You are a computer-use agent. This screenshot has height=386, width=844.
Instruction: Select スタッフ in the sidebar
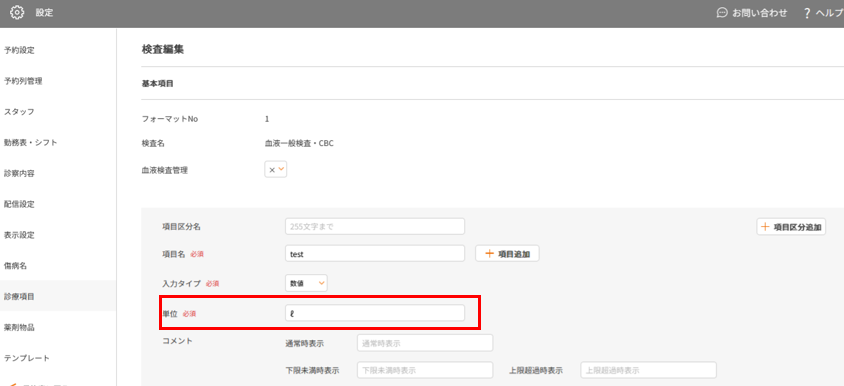pyautogui.click(x=19, y=112)
